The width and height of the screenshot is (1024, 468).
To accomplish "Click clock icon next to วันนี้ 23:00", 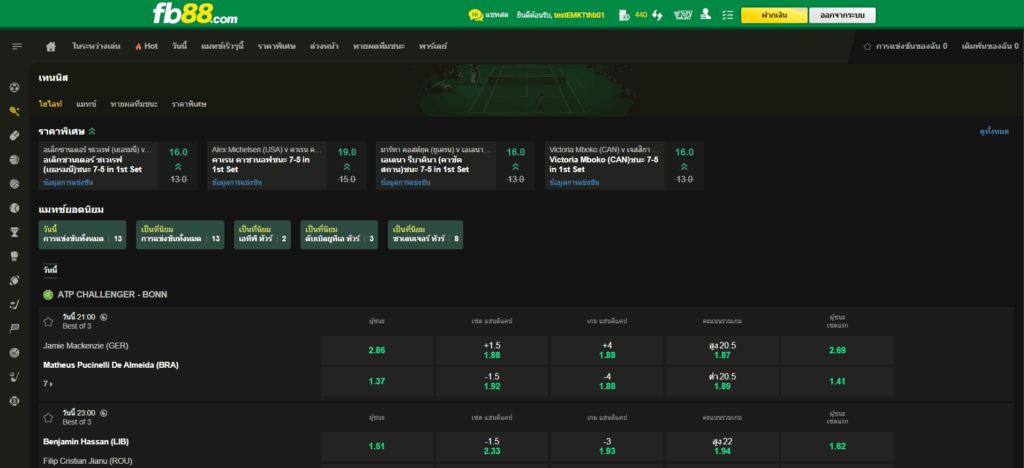I will pos(104,413).
